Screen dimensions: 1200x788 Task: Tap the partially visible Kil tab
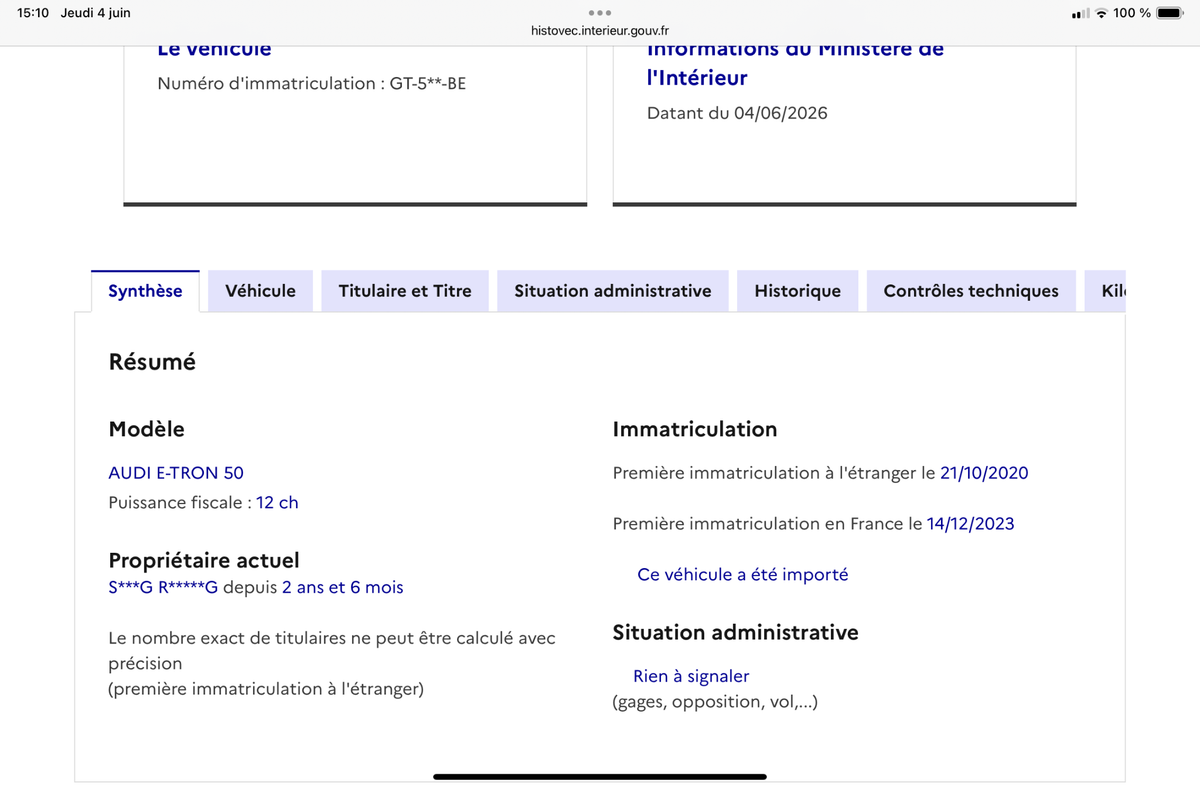coord(1106,291)
